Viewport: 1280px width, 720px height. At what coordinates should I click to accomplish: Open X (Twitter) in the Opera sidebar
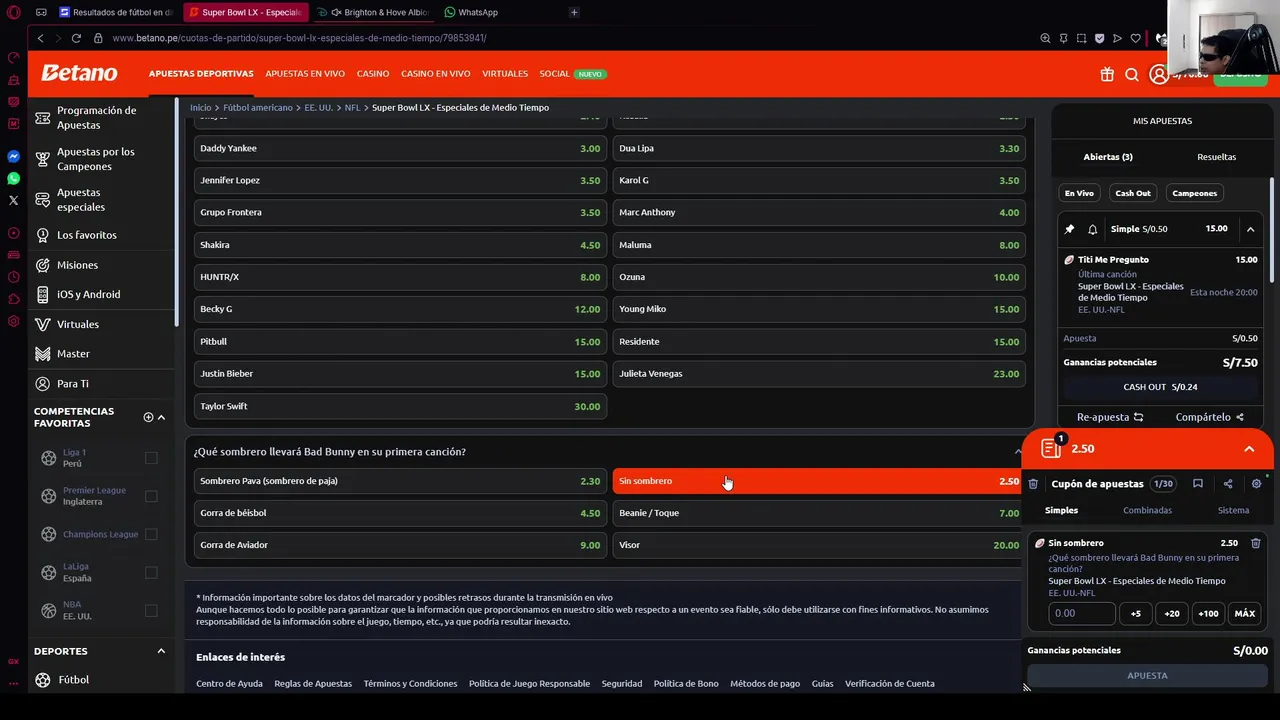[13, 200]
